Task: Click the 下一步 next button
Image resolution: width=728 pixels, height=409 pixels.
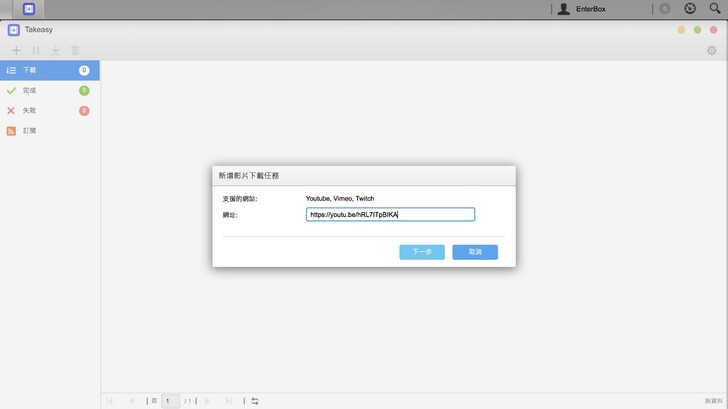Action: coord(422,252)
